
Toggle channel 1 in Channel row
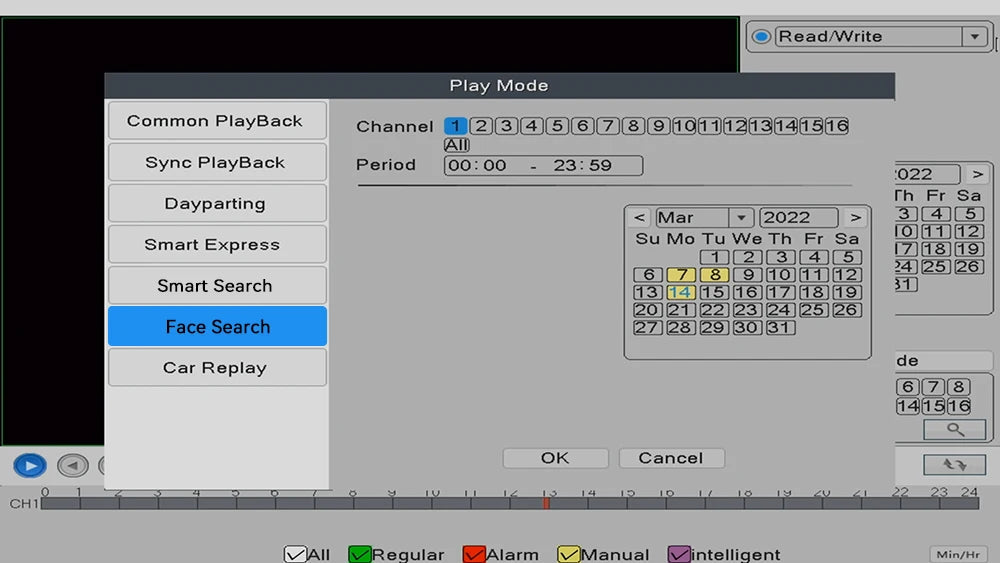click(456, 126)
